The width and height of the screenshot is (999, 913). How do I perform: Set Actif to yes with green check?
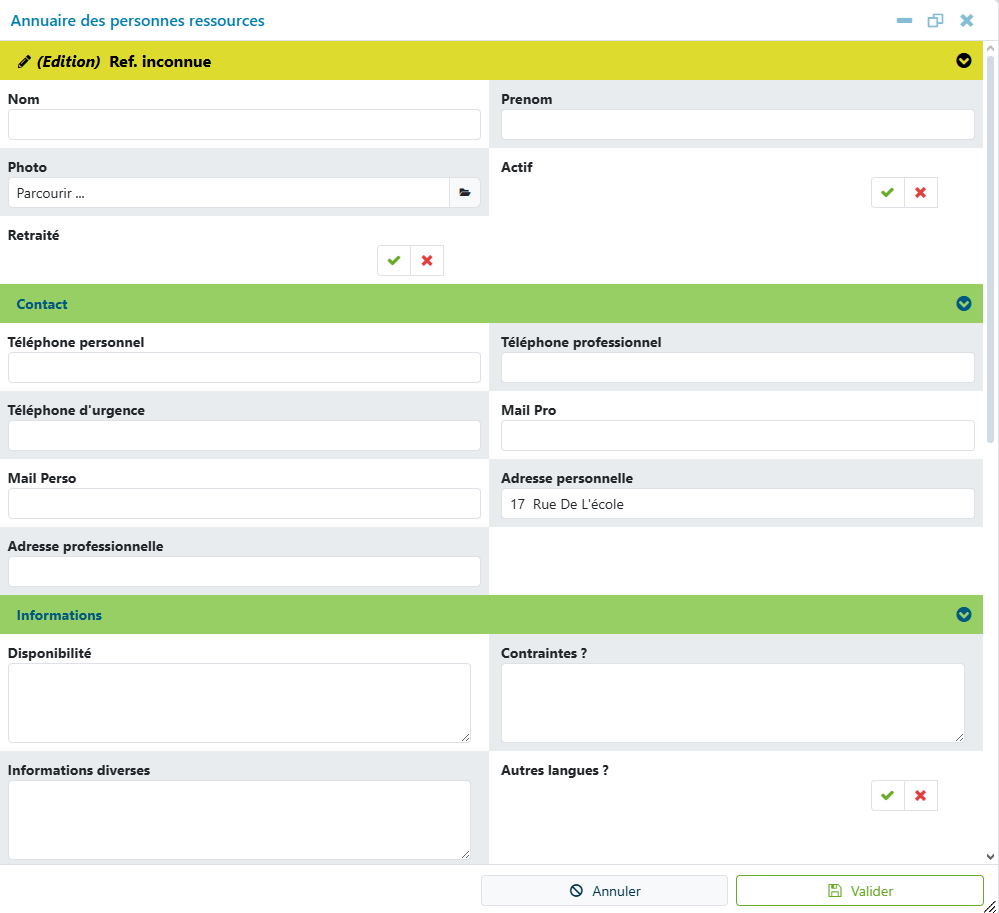[x=888, y=192]
